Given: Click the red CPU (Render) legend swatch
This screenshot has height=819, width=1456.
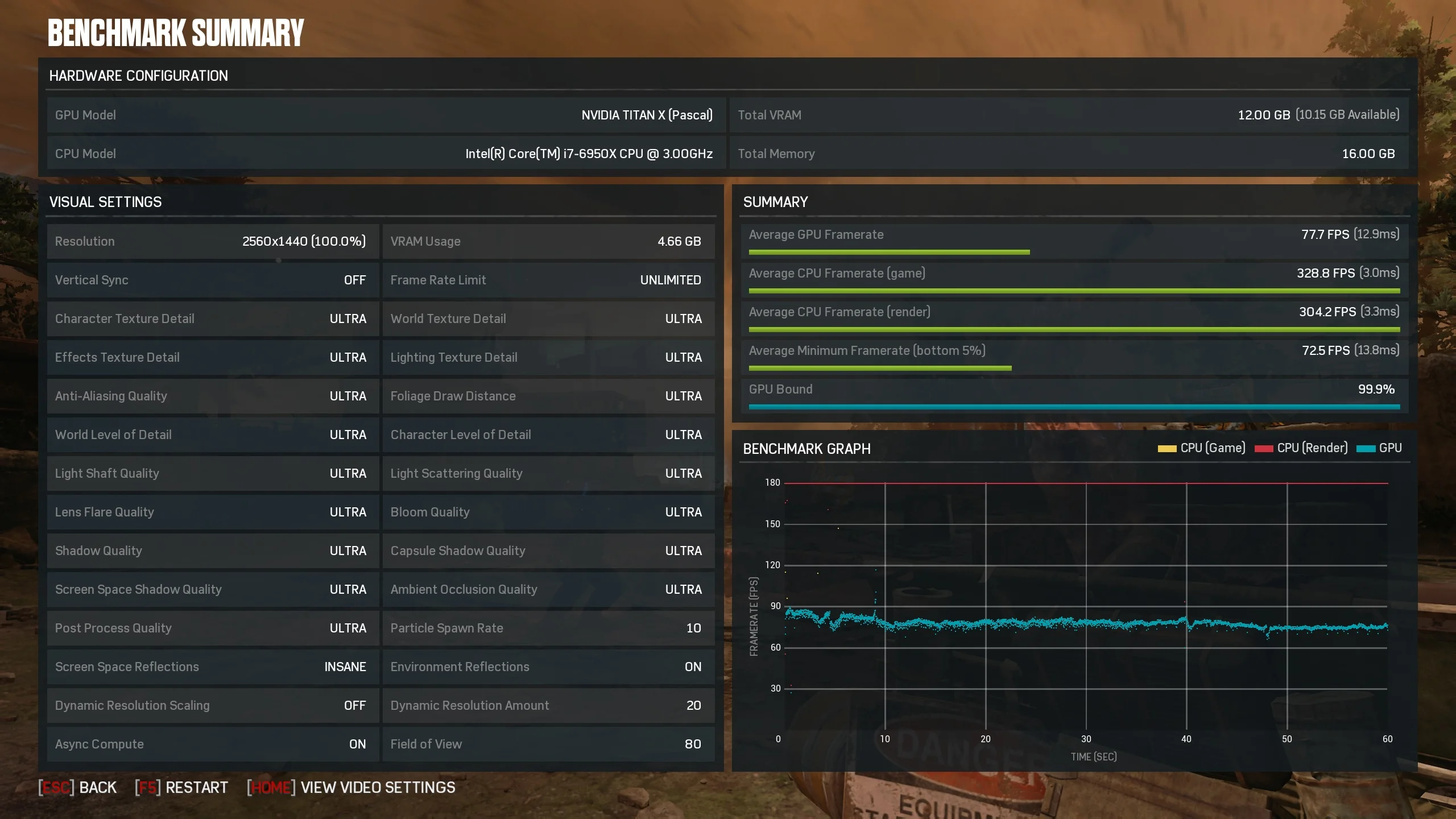Looking at the screenshot, I should click(x=1263, y=449).
